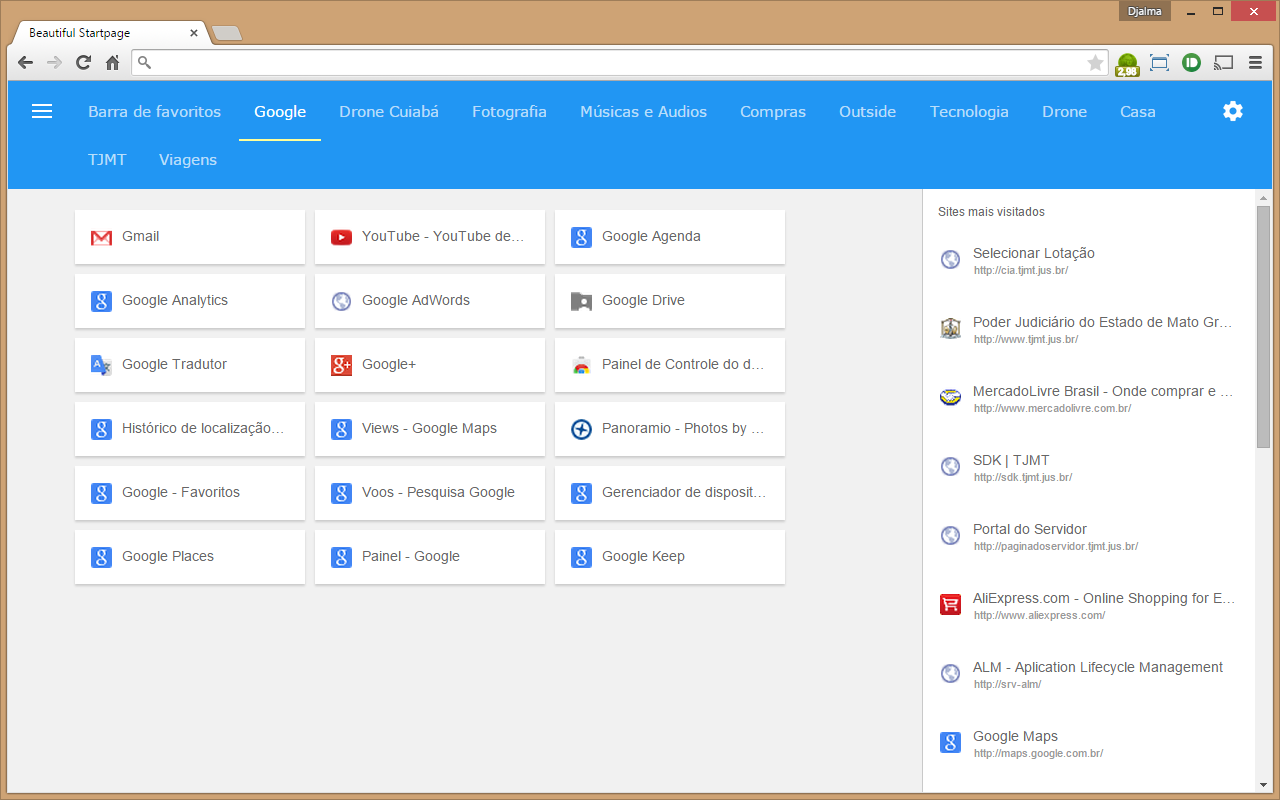Open Histórico de localização bookmark
The image size is (1280, 800).
tap(190, 429)
